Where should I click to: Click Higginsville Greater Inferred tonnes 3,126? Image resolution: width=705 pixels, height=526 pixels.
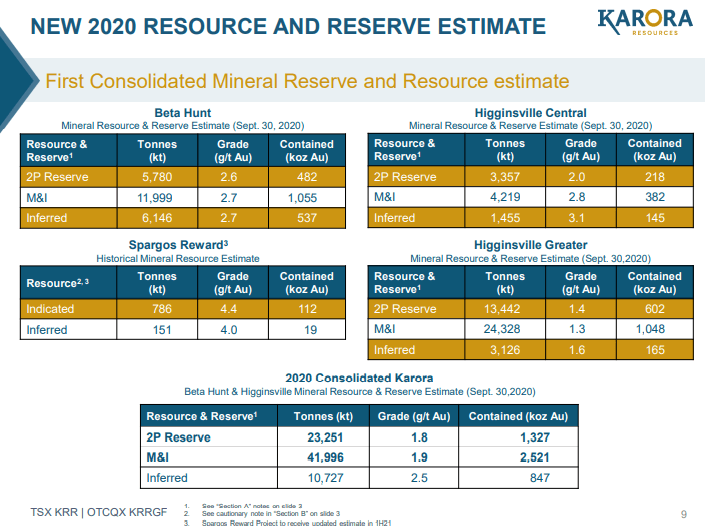505,350
